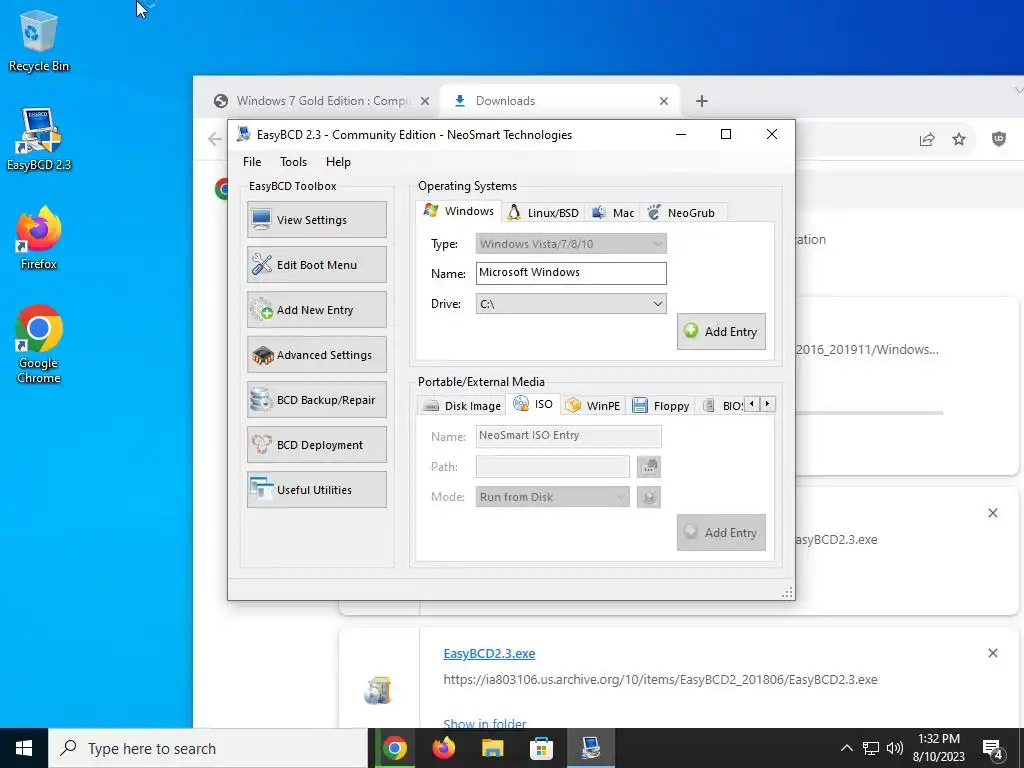Open the Edit Boot Menu section
1024x768 pixels.
[x=317, y=264]
